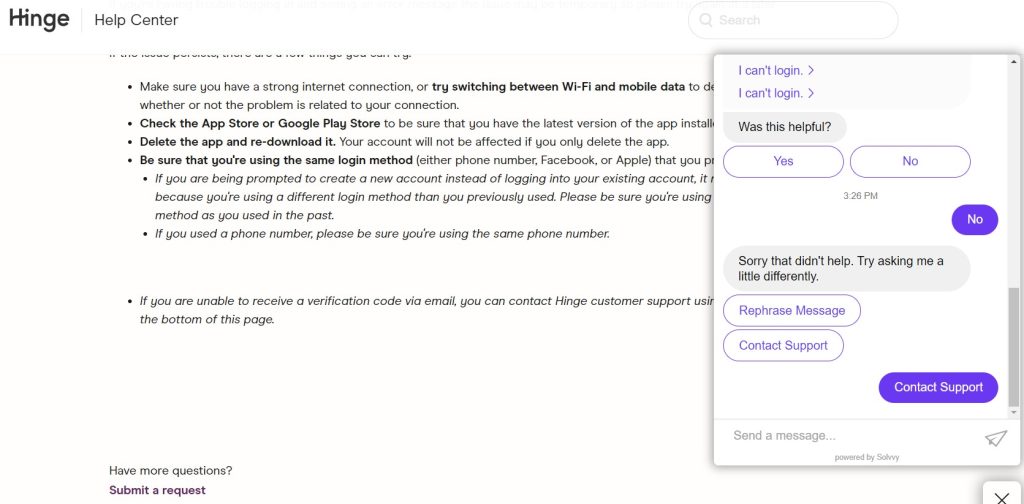Click the chat window scrollbar thumb
This screenshot has width=1024, height=504.
pyautogui.click(x=1014, y=345)
